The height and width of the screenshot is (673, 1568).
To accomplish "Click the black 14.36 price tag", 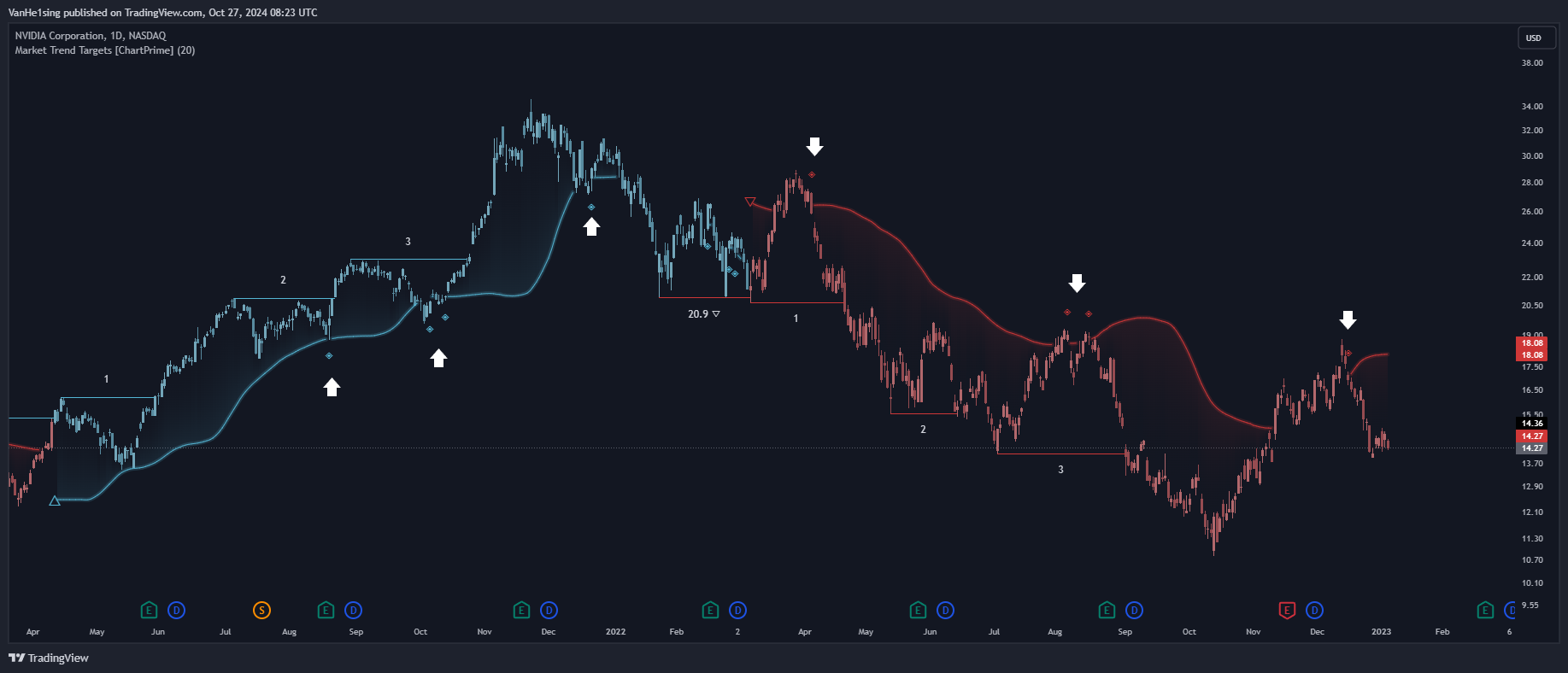I will 1532,423.
